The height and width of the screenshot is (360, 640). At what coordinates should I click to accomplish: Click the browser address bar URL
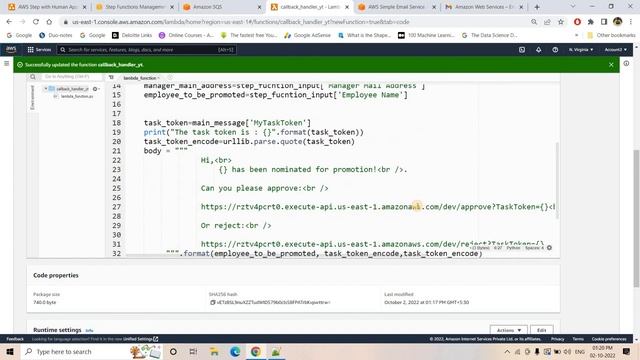coord(241,22)
